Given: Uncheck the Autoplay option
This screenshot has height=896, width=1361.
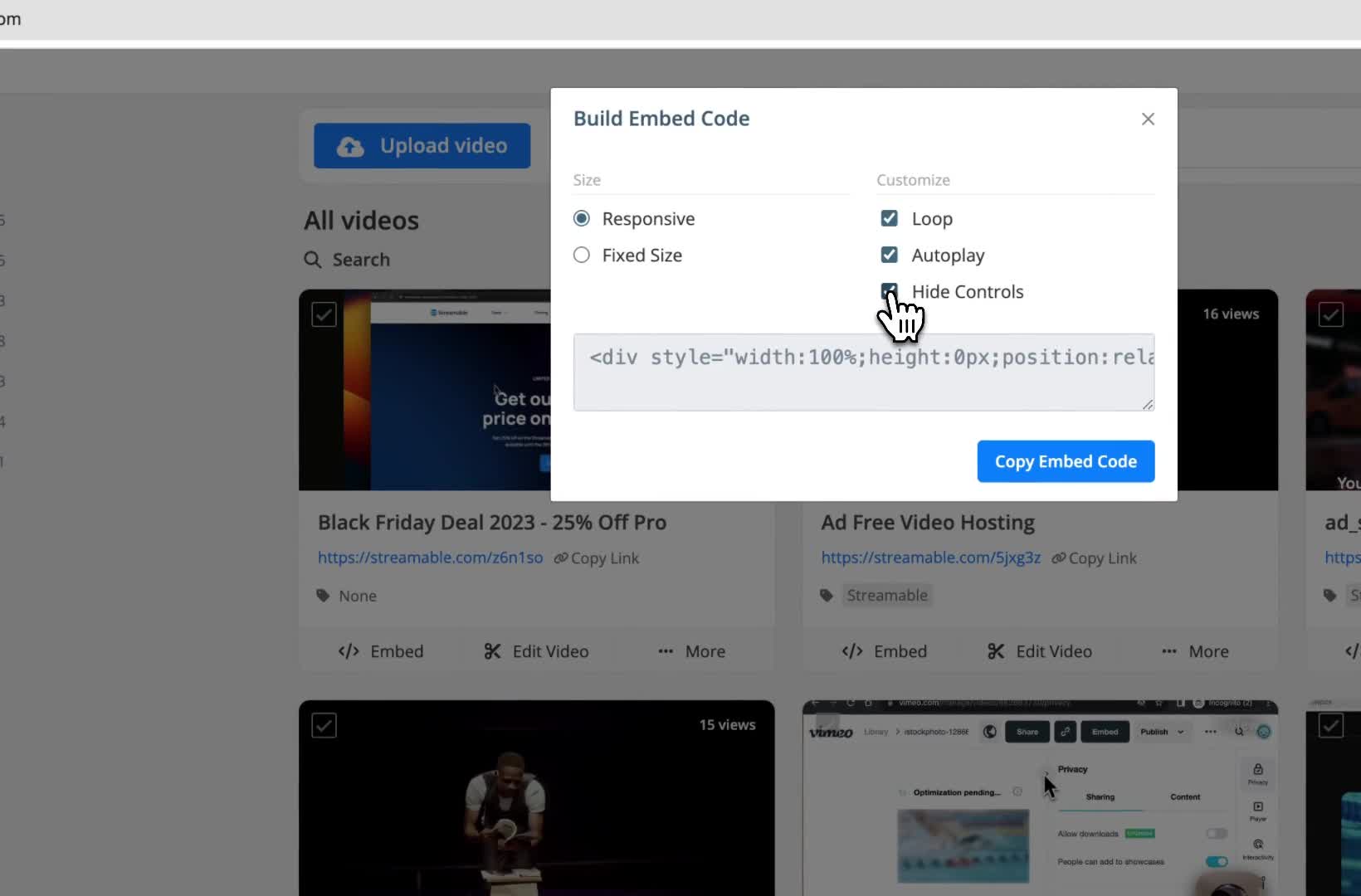Looking at the screenshot, I should tap(890, 255).
